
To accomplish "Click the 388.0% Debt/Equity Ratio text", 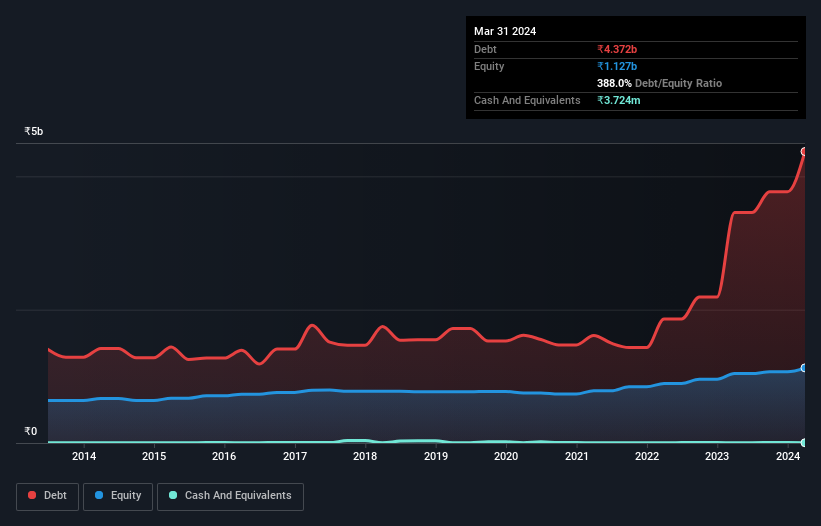I will (x=659, y=83).
